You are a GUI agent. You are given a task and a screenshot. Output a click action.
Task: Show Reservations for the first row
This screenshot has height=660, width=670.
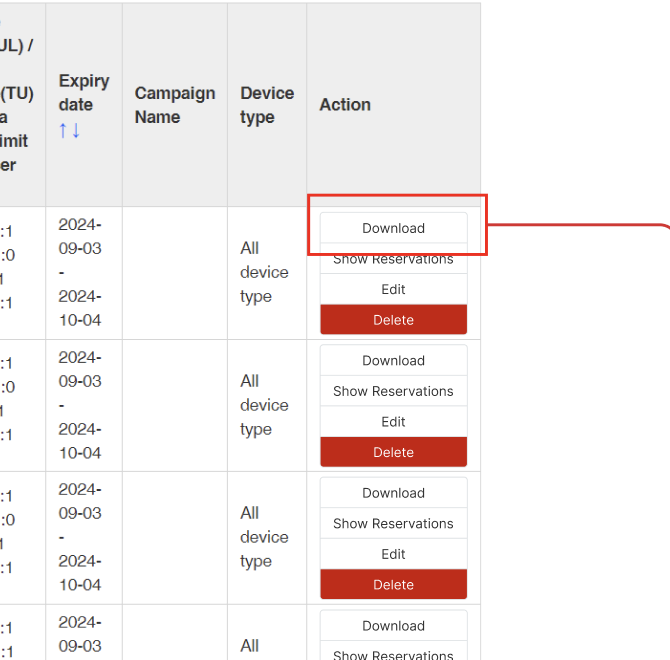(x=393, y=260)
